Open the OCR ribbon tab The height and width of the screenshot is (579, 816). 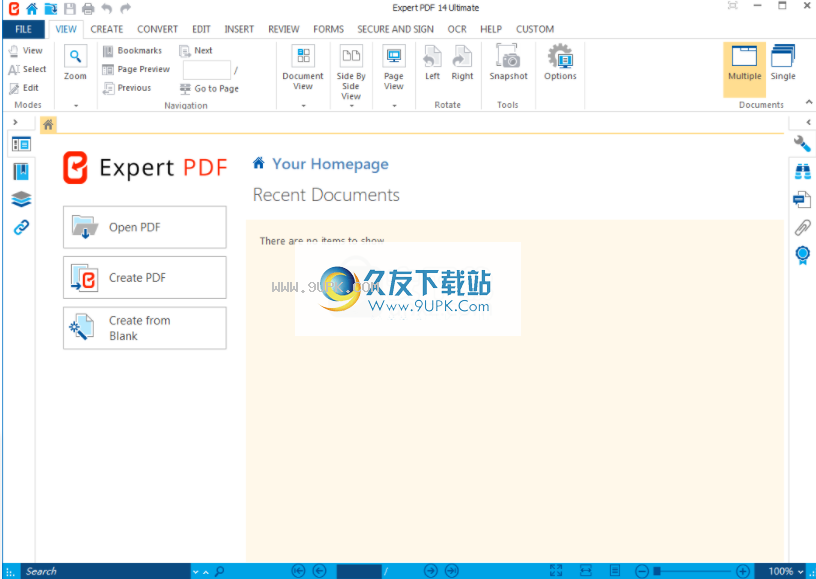tap(457, 29)
